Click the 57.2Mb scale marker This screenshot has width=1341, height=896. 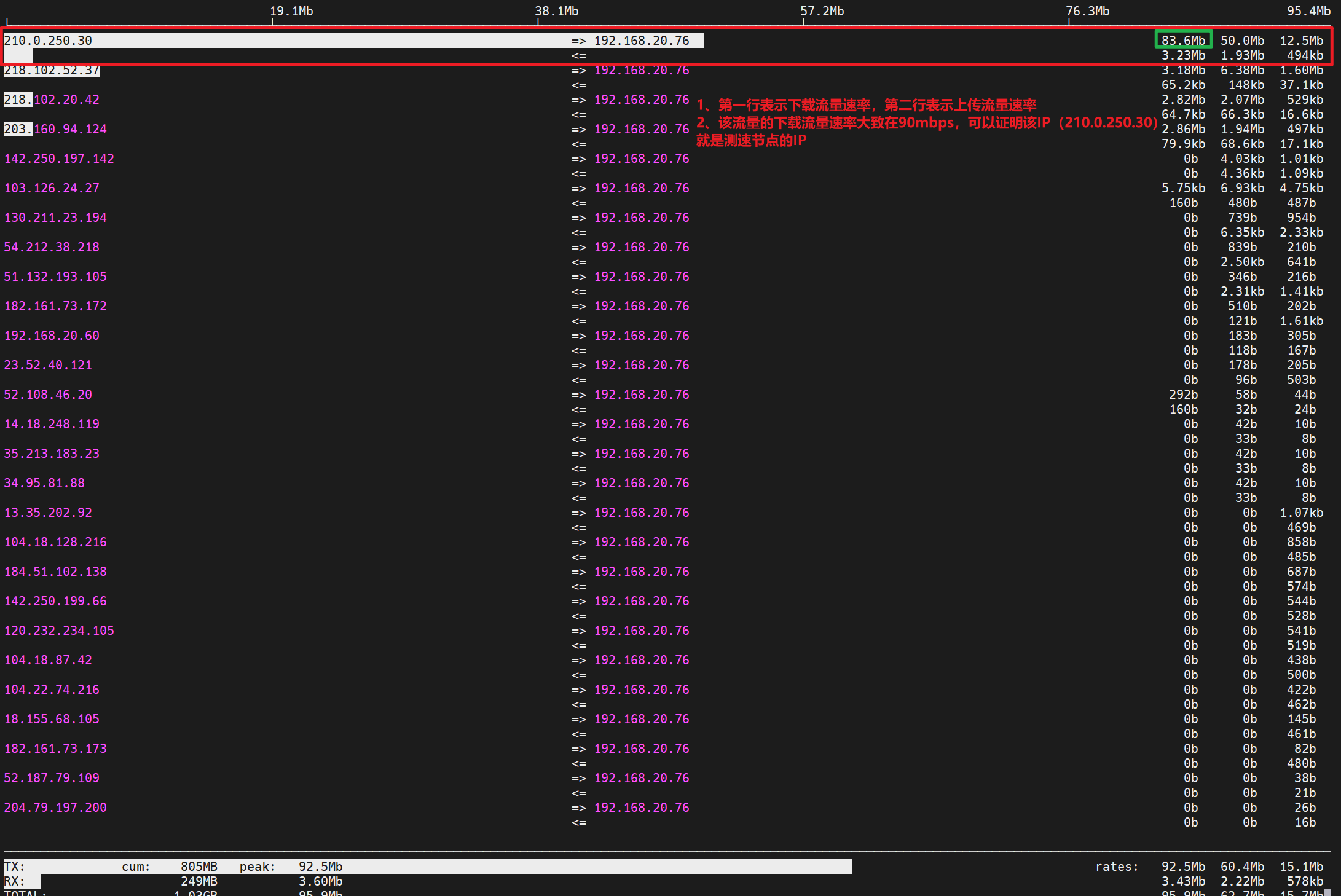coord(822,11)
